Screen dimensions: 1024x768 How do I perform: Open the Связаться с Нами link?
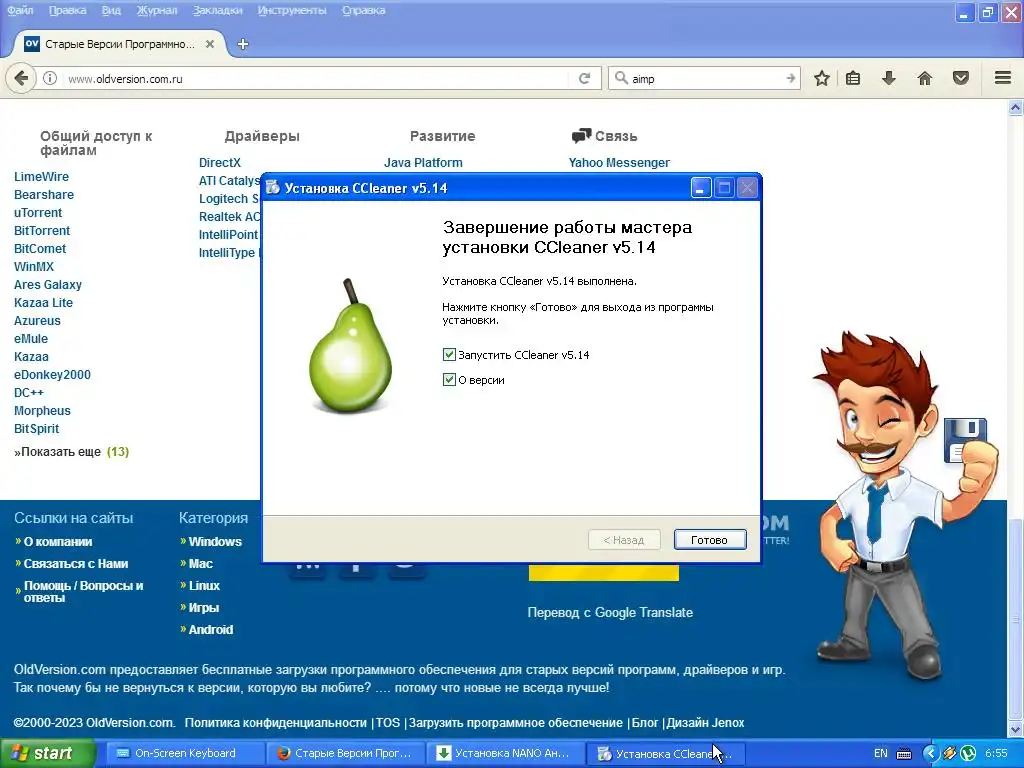pyautogui.click(x=76, y=564)
